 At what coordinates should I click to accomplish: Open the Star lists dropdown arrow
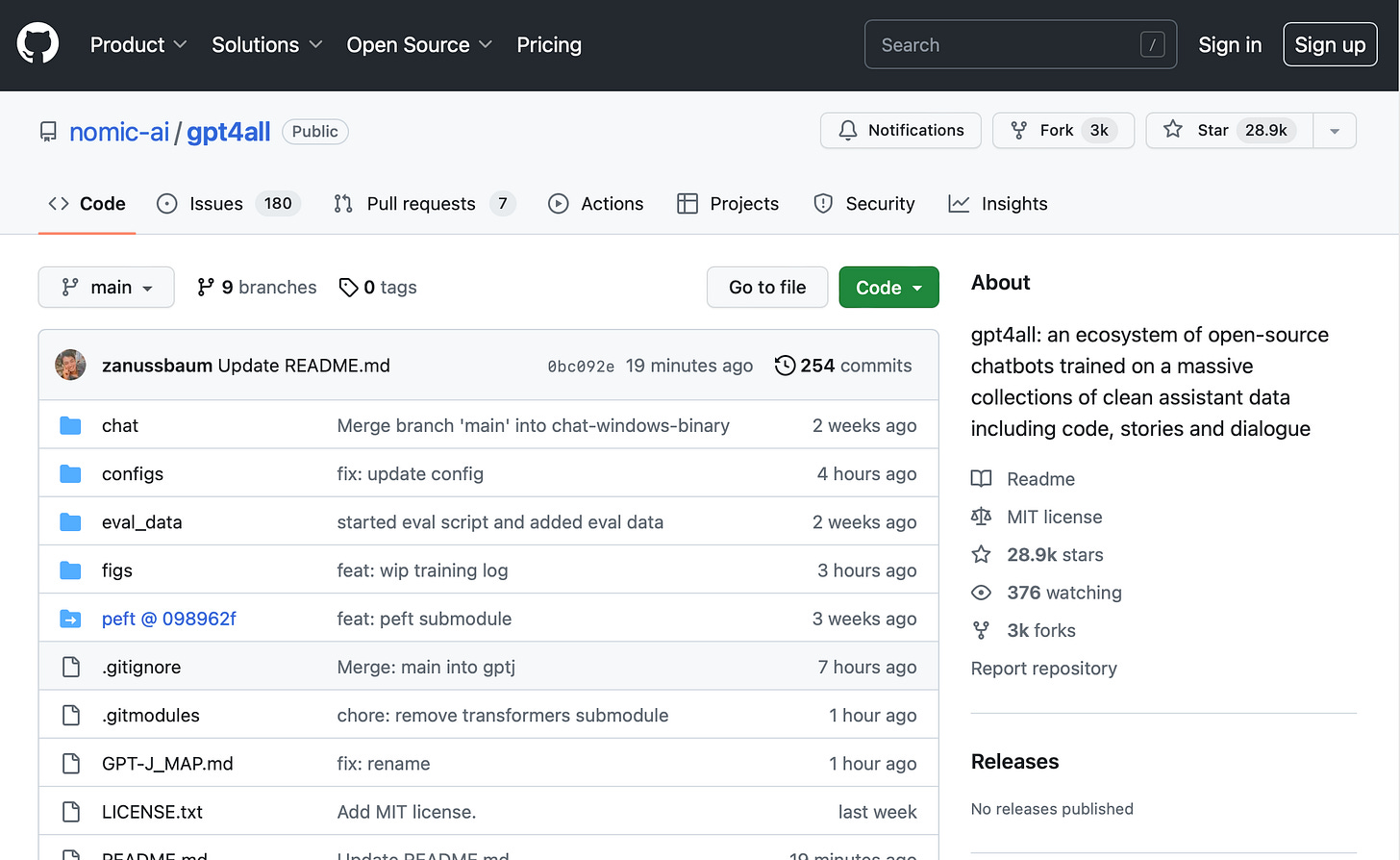1334,131
